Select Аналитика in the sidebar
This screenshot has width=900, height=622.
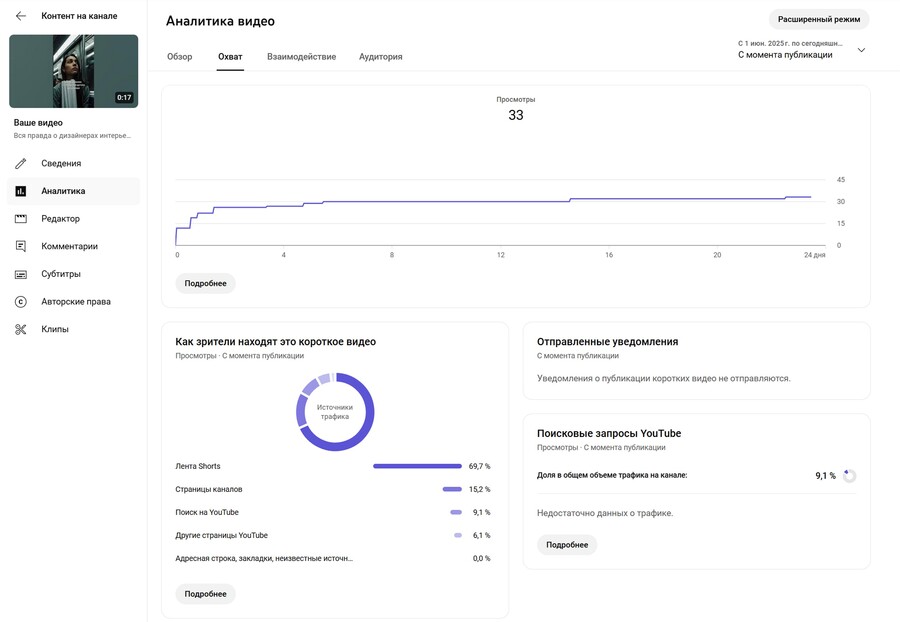coord(73,191)
